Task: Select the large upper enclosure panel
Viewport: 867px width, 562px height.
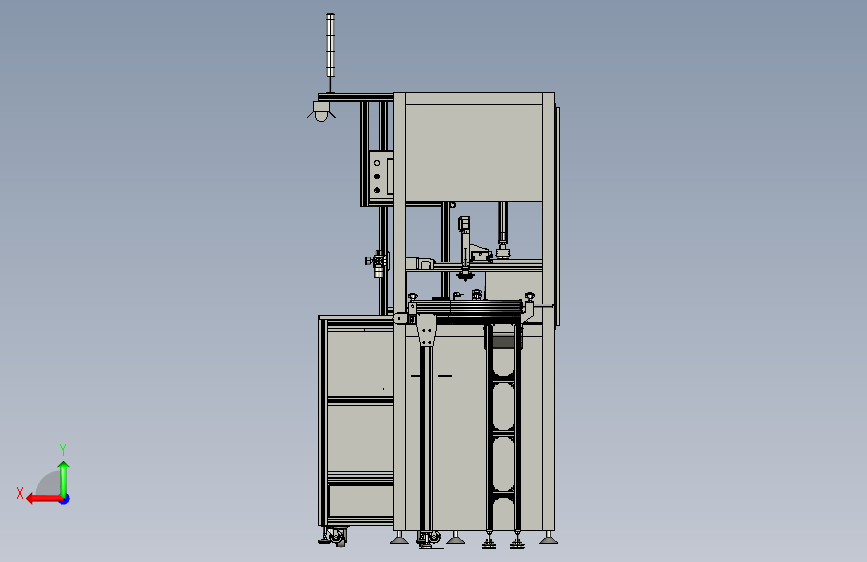Action: [x=473, y=153]
